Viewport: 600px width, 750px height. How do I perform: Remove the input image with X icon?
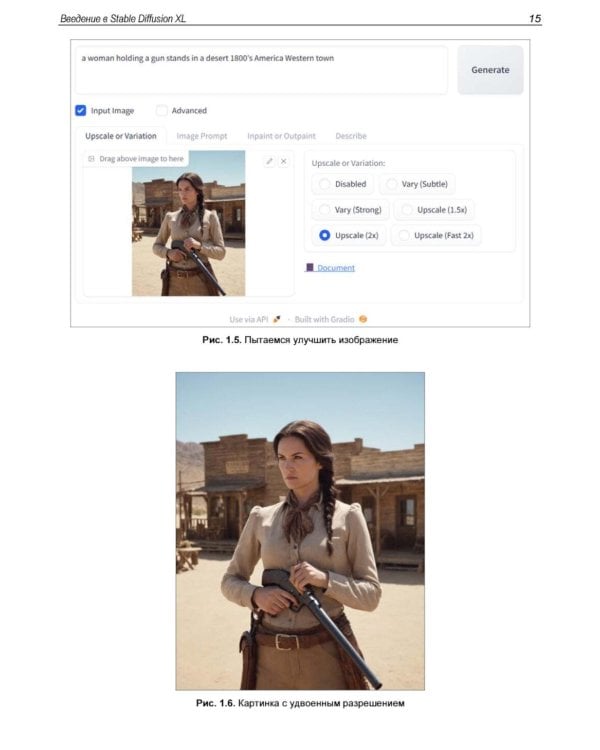pyautogui.click(x=284, y=162)
